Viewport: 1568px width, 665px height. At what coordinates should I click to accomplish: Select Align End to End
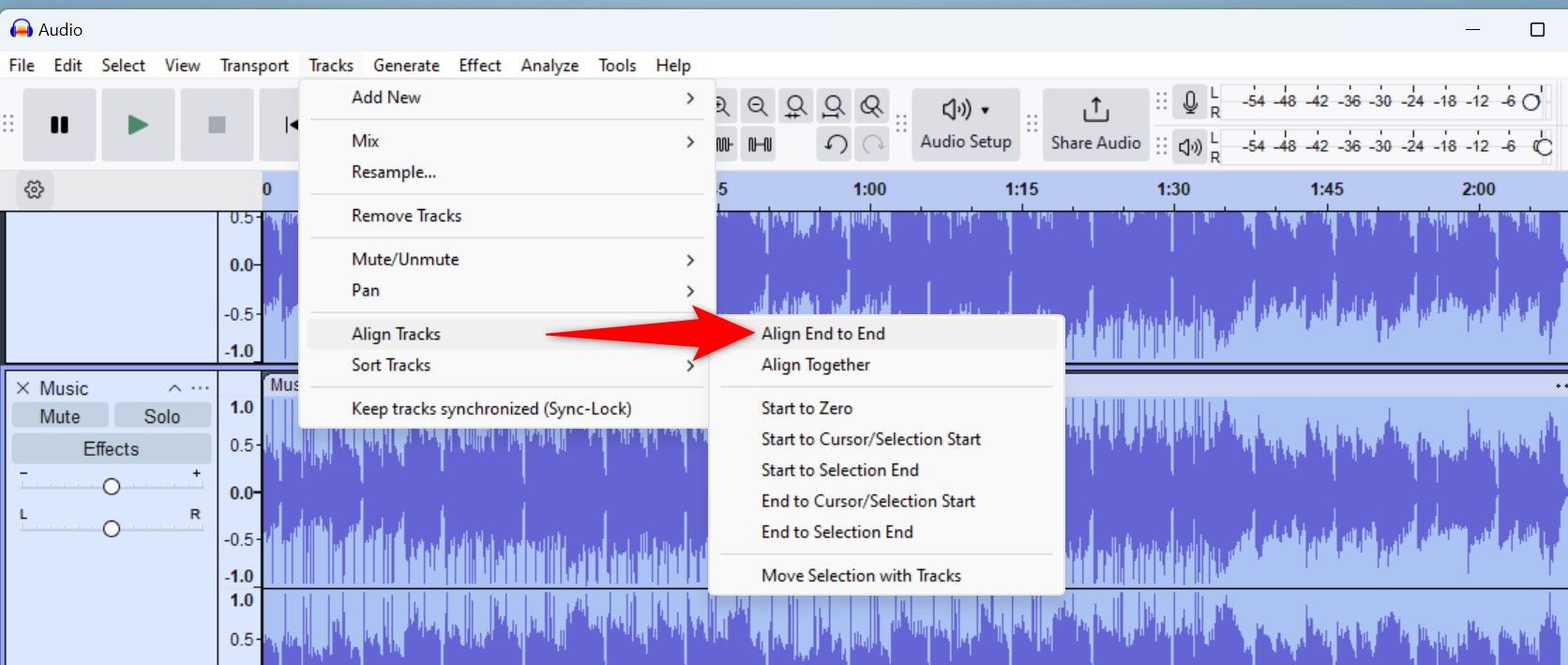(x=822, y=334)
